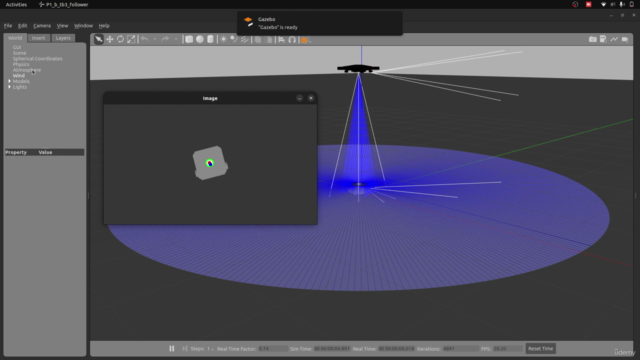Image resolution: width=640 pixels, height=360 pixels.
Task: Open the View menu
Action: (x=62, y=26)
